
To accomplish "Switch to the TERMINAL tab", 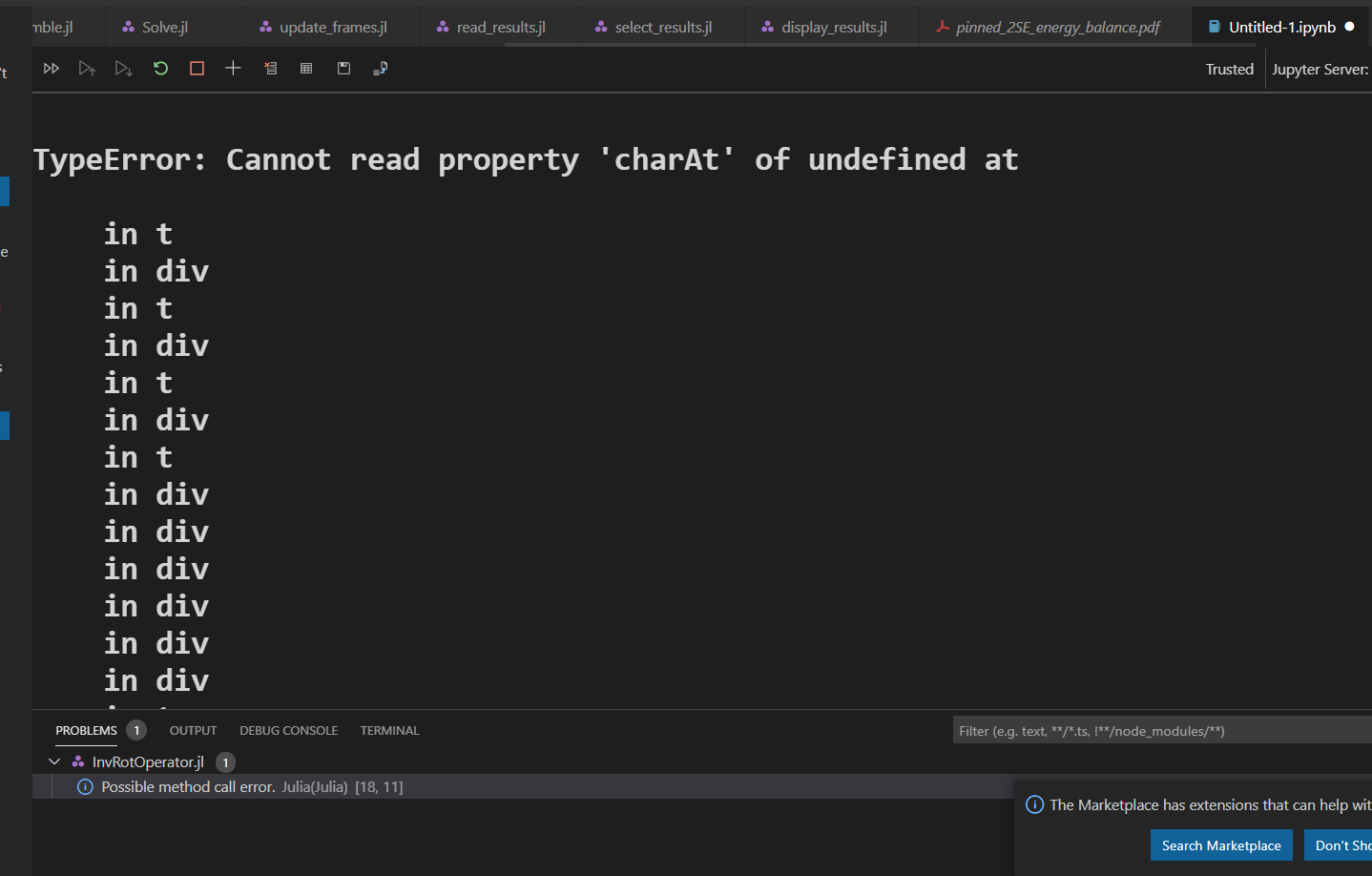I will coord(389,730).
